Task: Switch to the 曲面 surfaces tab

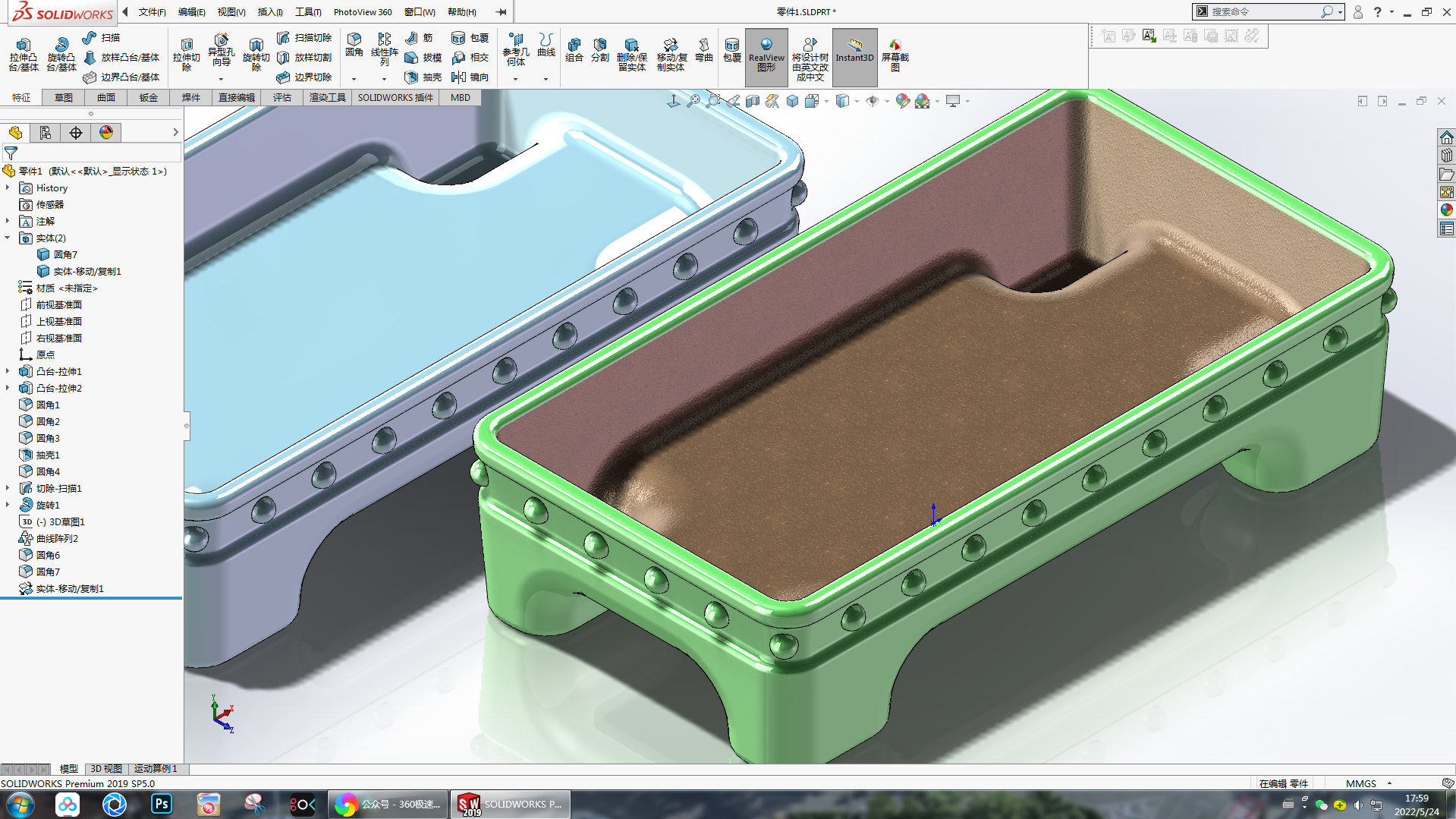Action: 106,97
